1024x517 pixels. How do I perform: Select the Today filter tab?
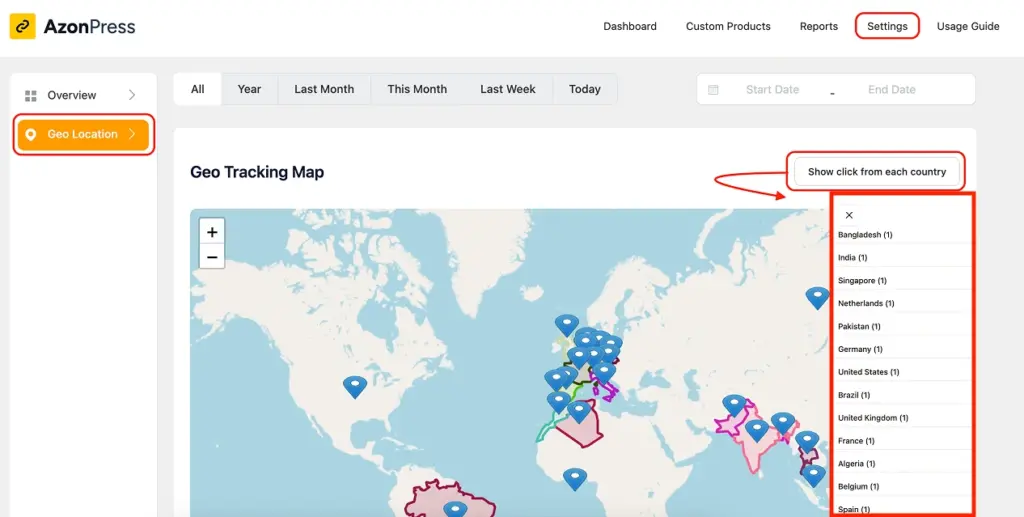(x=584, y=89)
